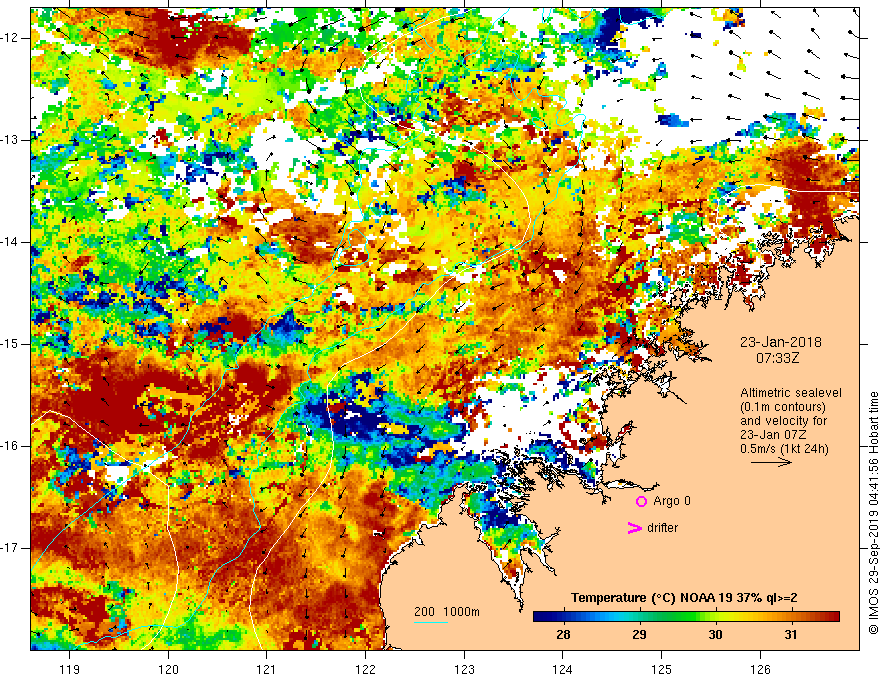Click the 0.5m/s velocity scale arrow
Viewport: 880px width, 680px height.
point(771,462)
